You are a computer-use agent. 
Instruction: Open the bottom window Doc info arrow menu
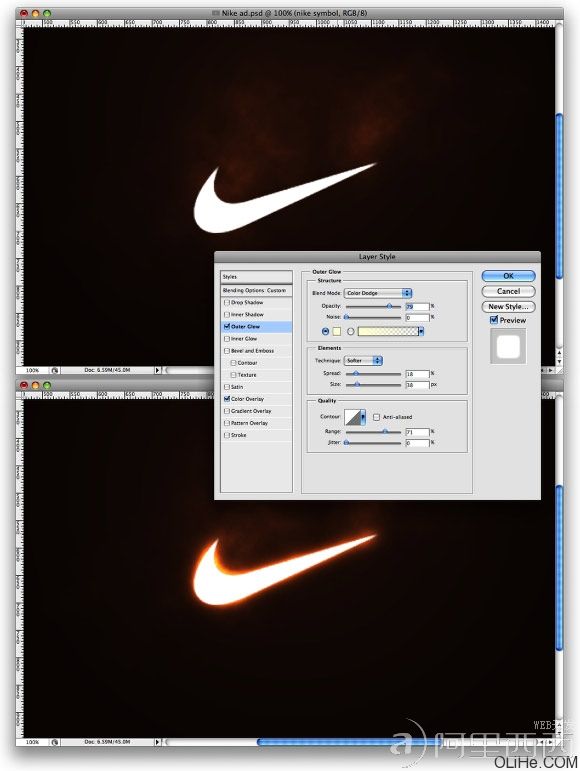[x=157, y=741]
